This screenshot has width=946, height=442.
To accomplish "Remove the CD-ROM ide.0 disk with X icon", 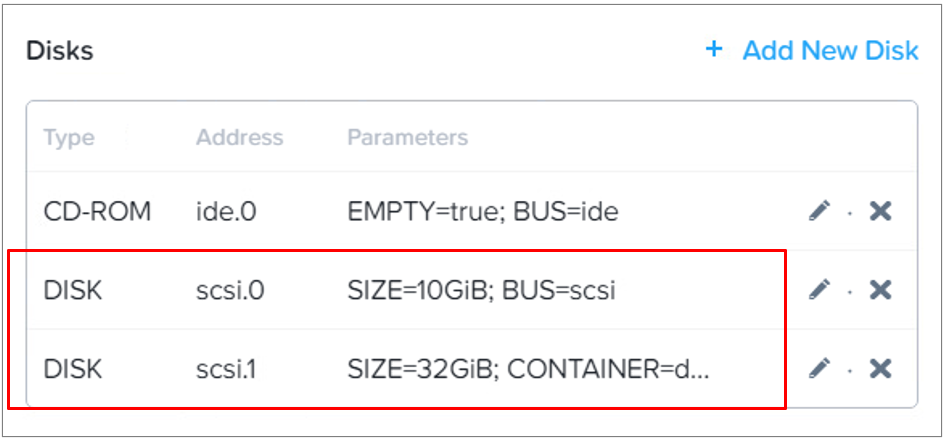I will [880, 211].
